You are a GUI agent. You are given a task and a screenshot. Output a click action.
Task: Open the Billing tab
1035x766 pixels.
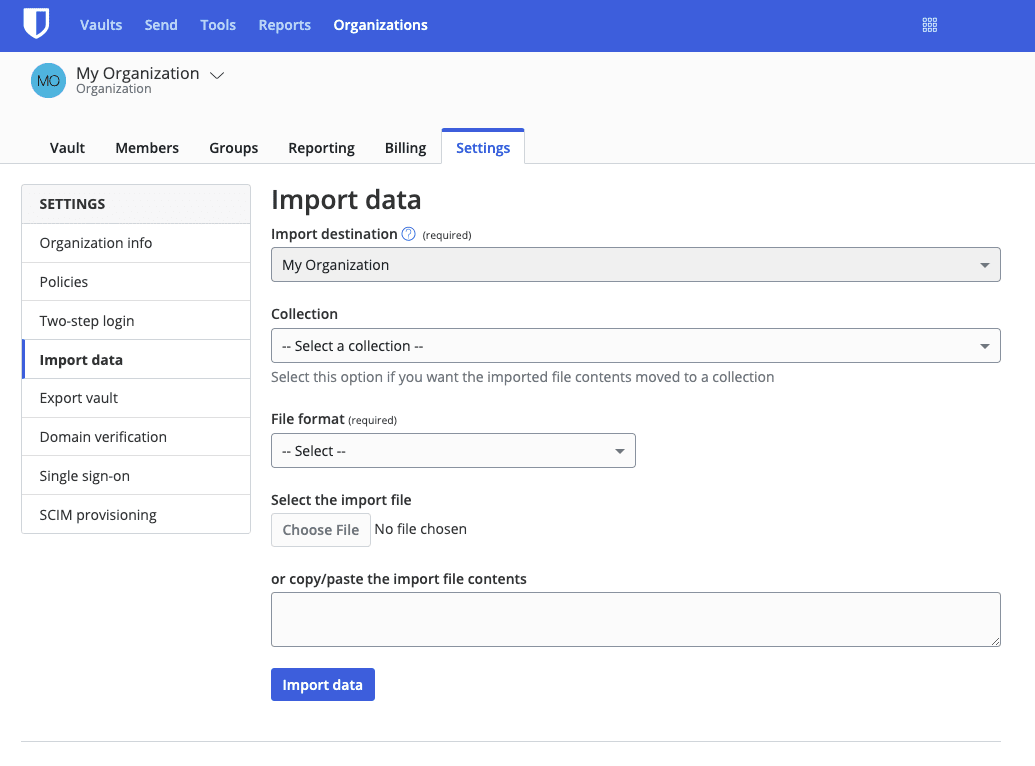404,147
